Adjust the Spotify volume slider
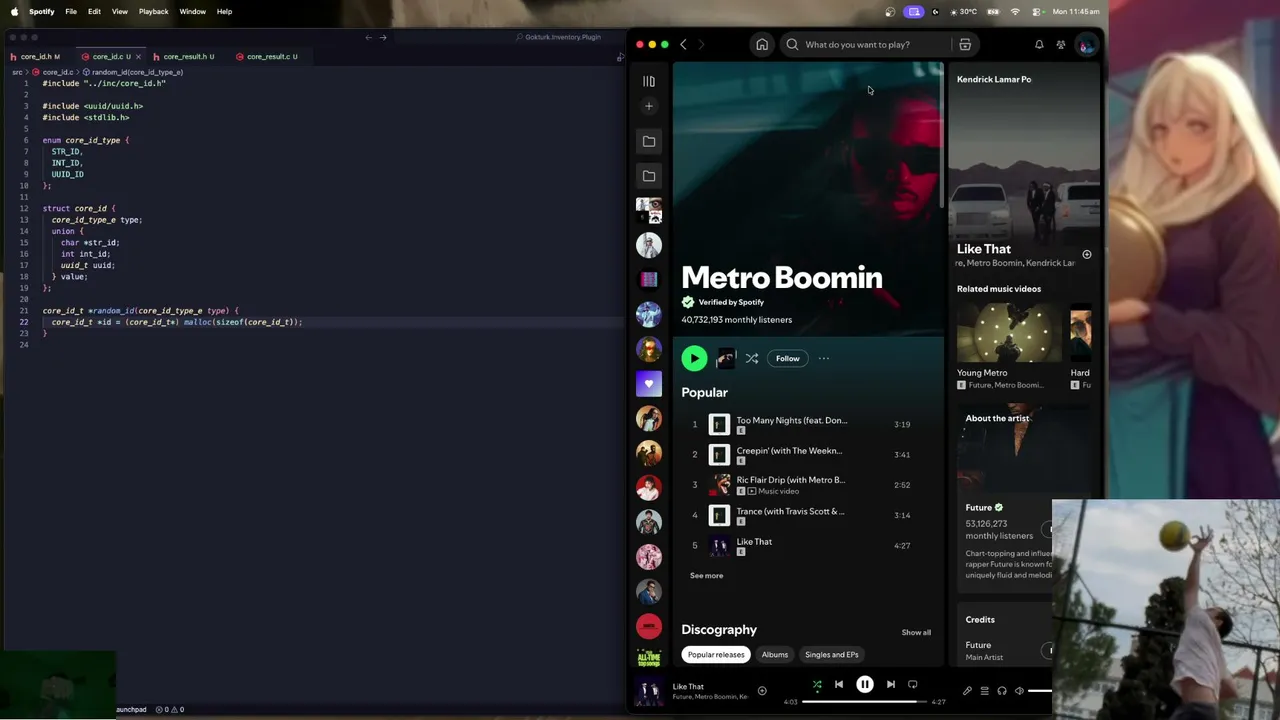 point(1040,691)
